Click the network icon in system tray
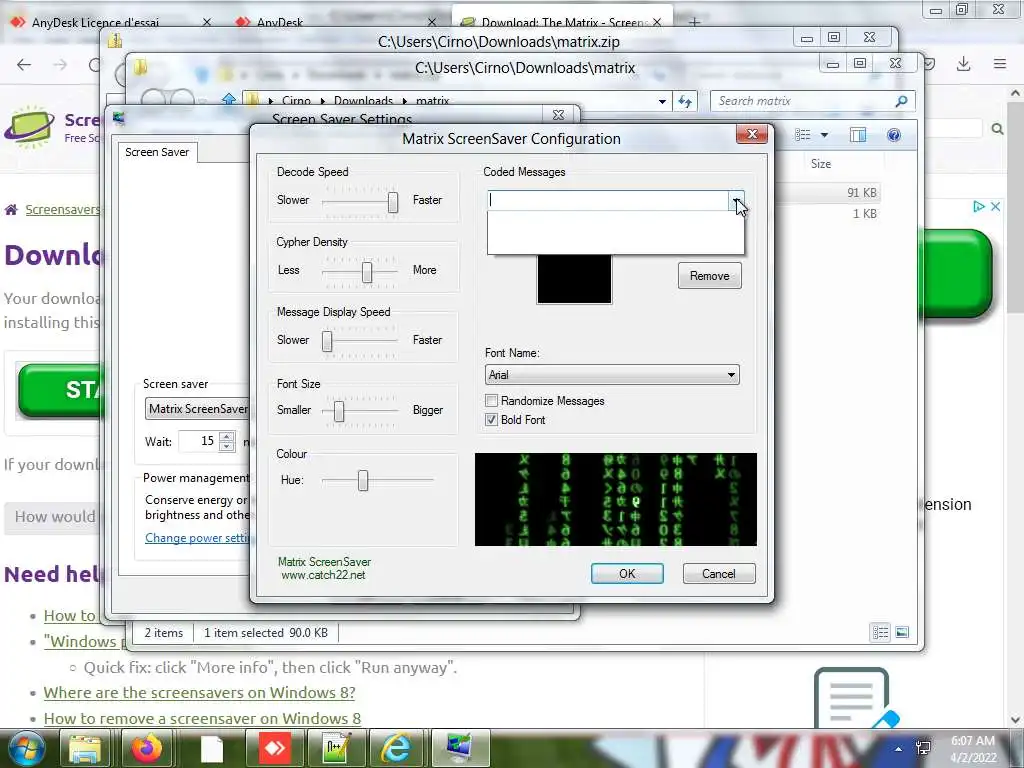This screenshot has height=768, width=1024. pyautogui.click(x=923, y=748)
